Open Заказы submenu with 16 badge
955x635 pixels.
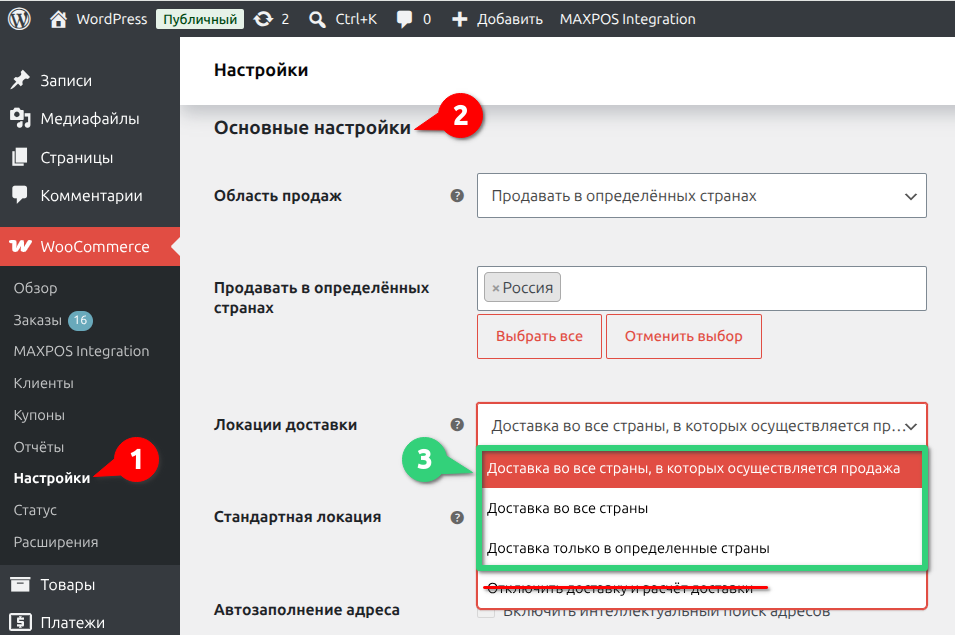tap(52, 320)
